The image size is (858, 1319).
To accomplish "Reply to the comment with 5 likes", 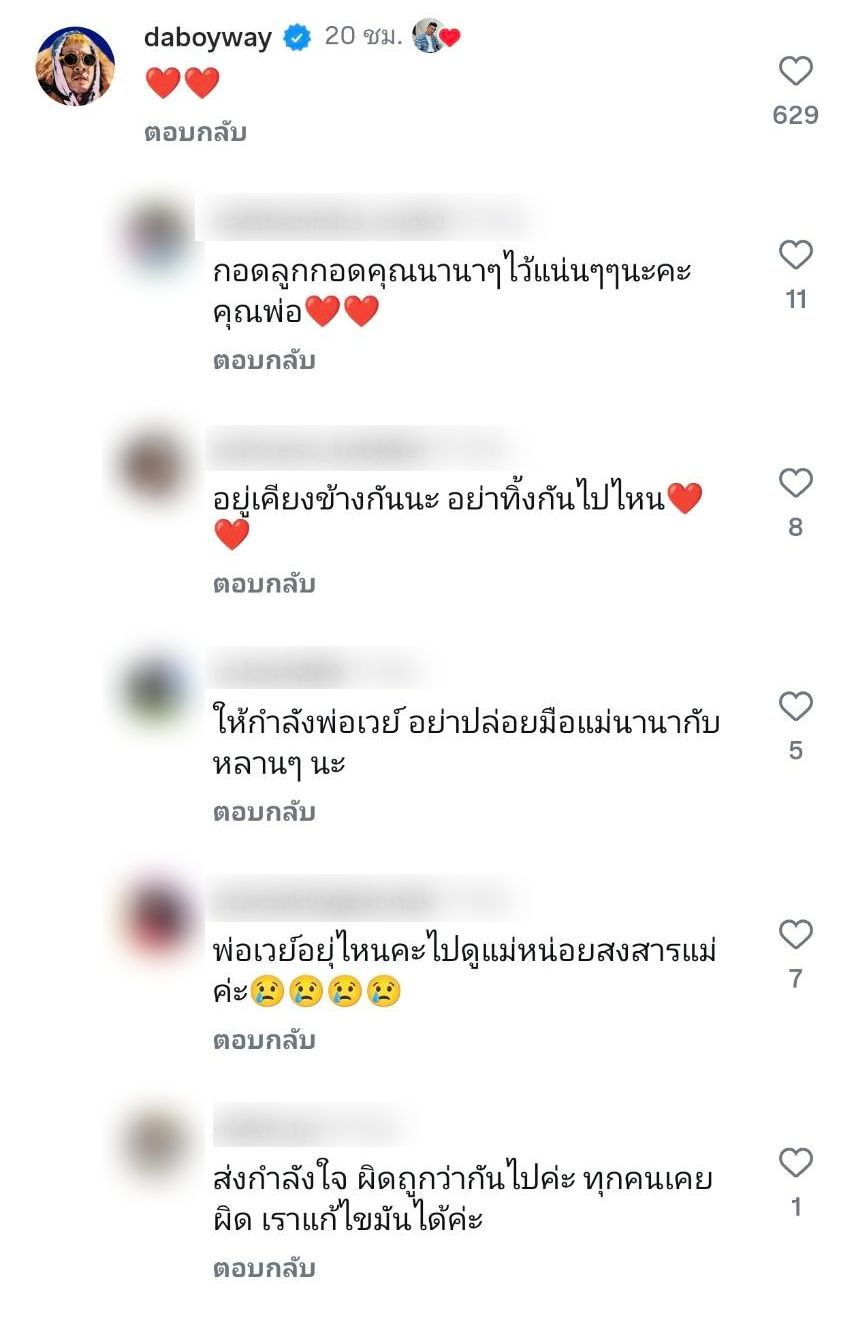I will click(264, 812).
